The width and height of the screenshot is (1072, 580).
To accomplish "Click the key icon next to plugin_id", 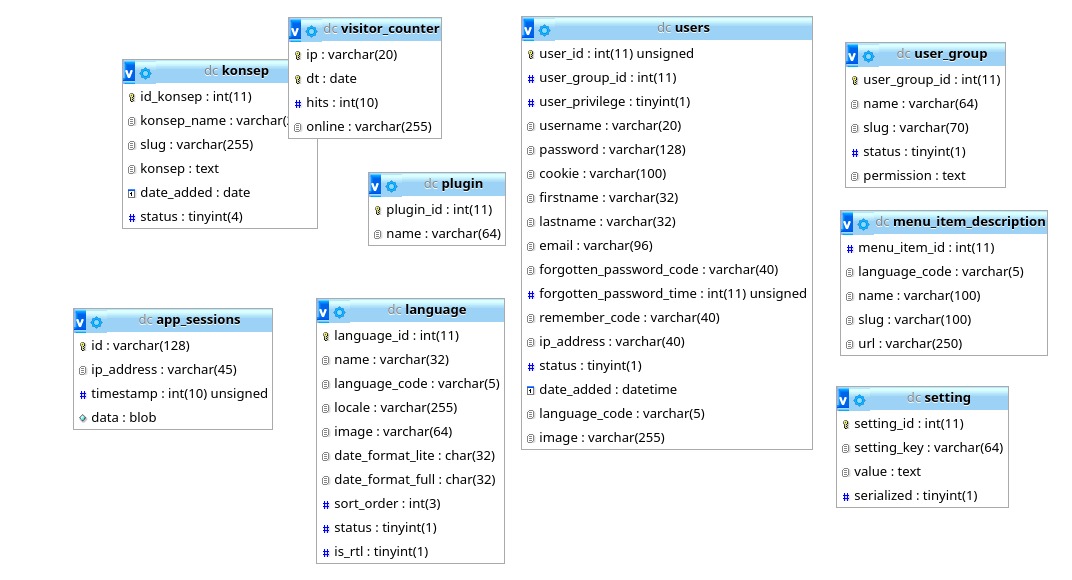I will tap(378, 210).
